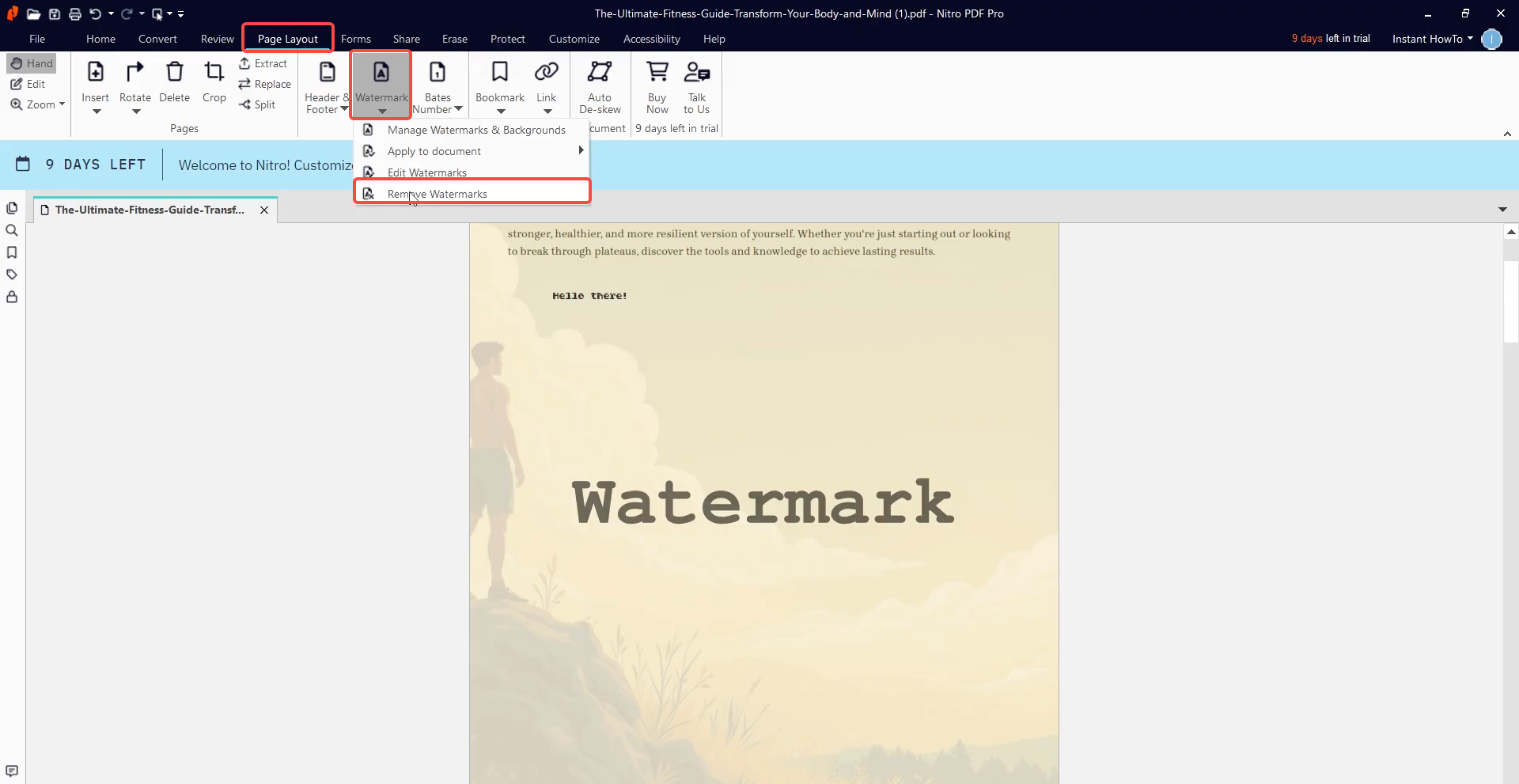Click the Nitro logo icon
The image size is (1519, 784).
(12, 13)
